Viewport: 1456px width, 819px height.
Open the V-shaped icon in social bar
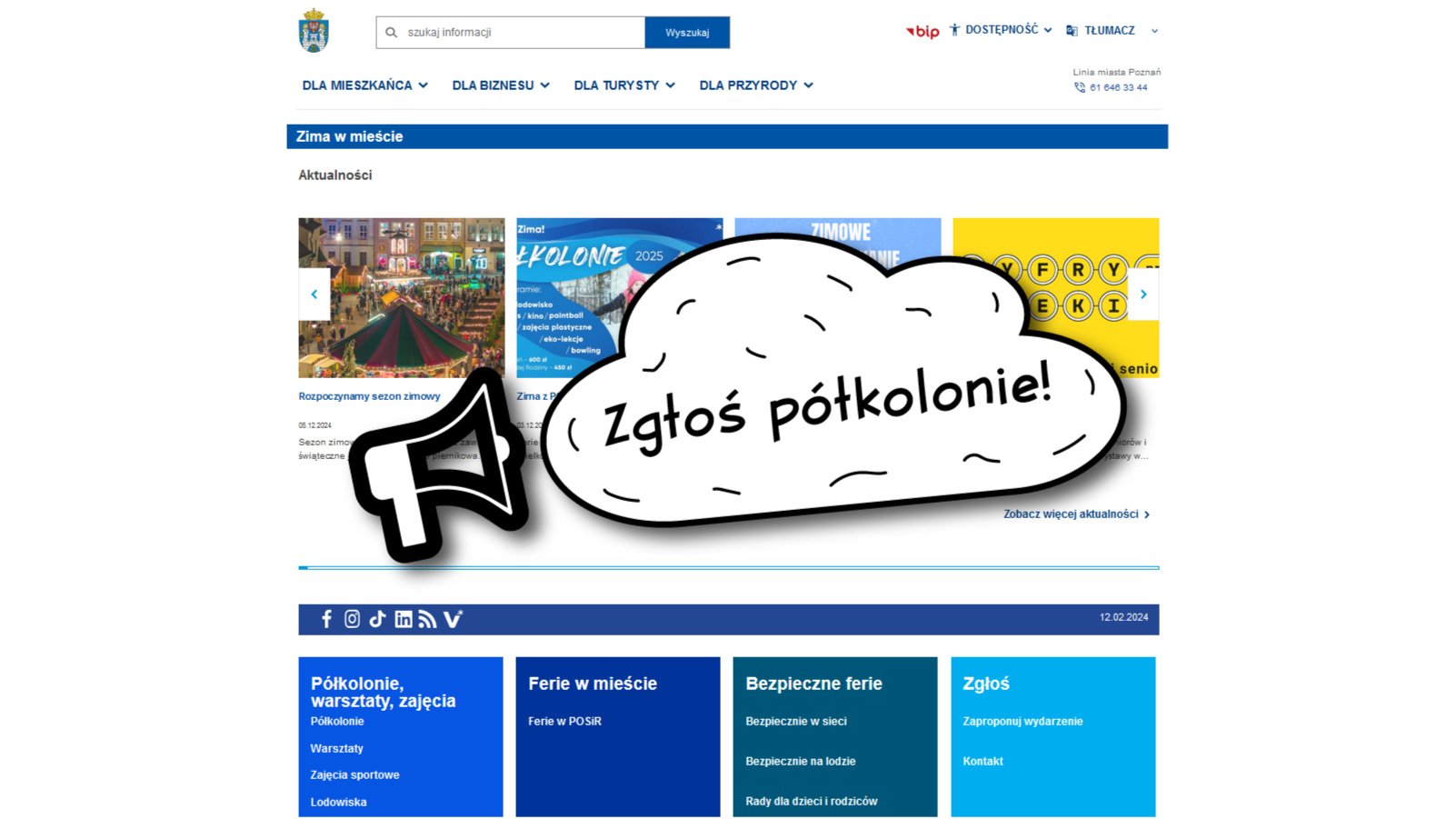pyautogui.click(x=453, y=619)
